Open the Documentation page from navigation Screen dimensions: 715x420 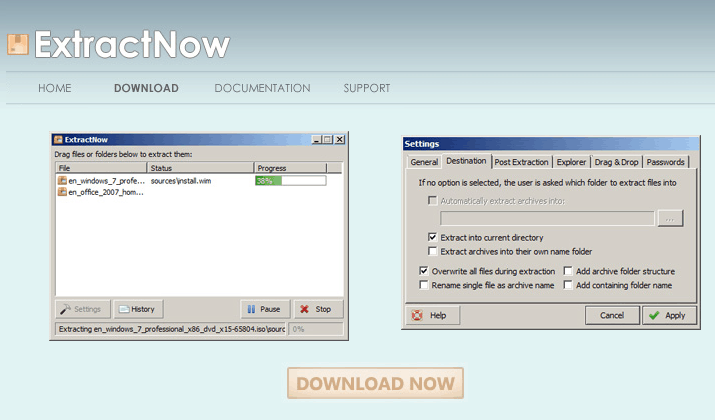pos(262,88)
